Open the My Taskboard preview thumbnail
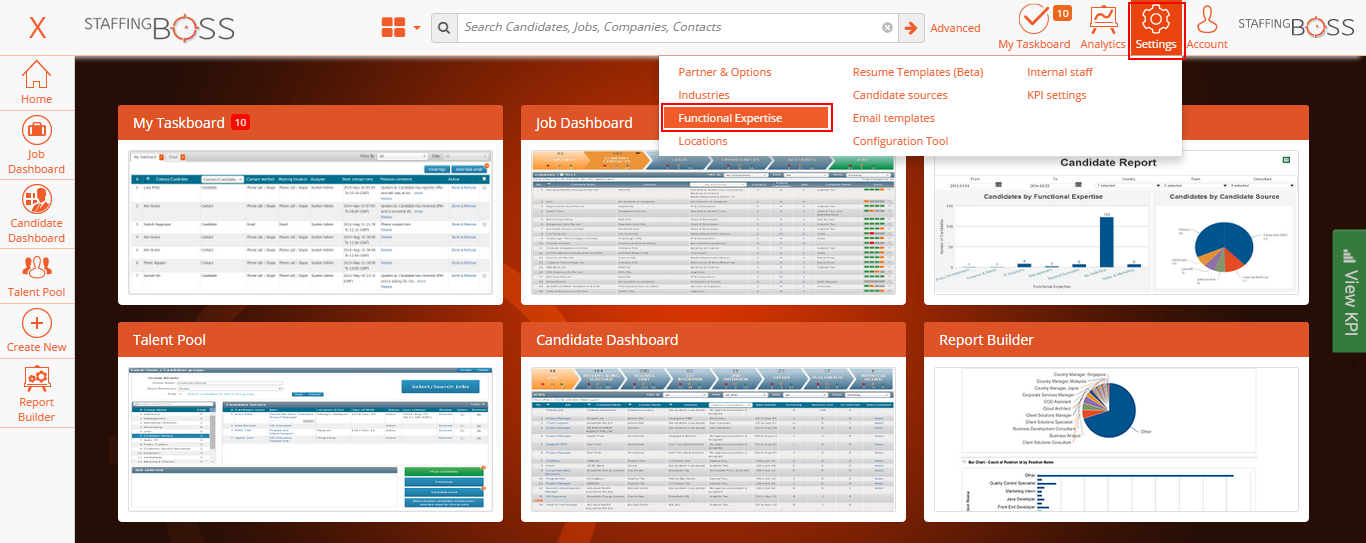The width and height of the screenshot is (1366, 543). click(x=310, y=222)
